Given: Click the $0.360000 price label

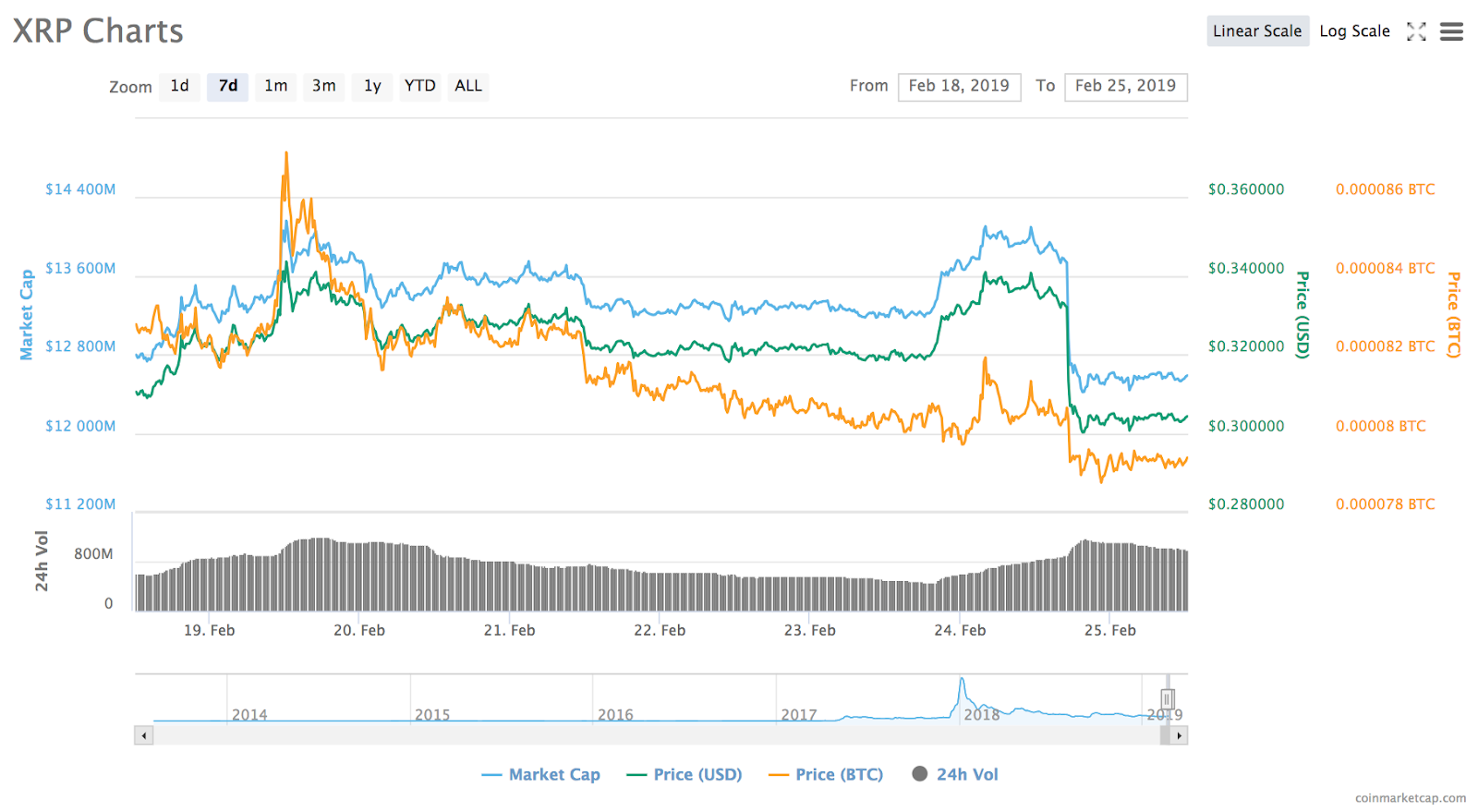Looking at the screenshot, I should tap(1246, 189).
